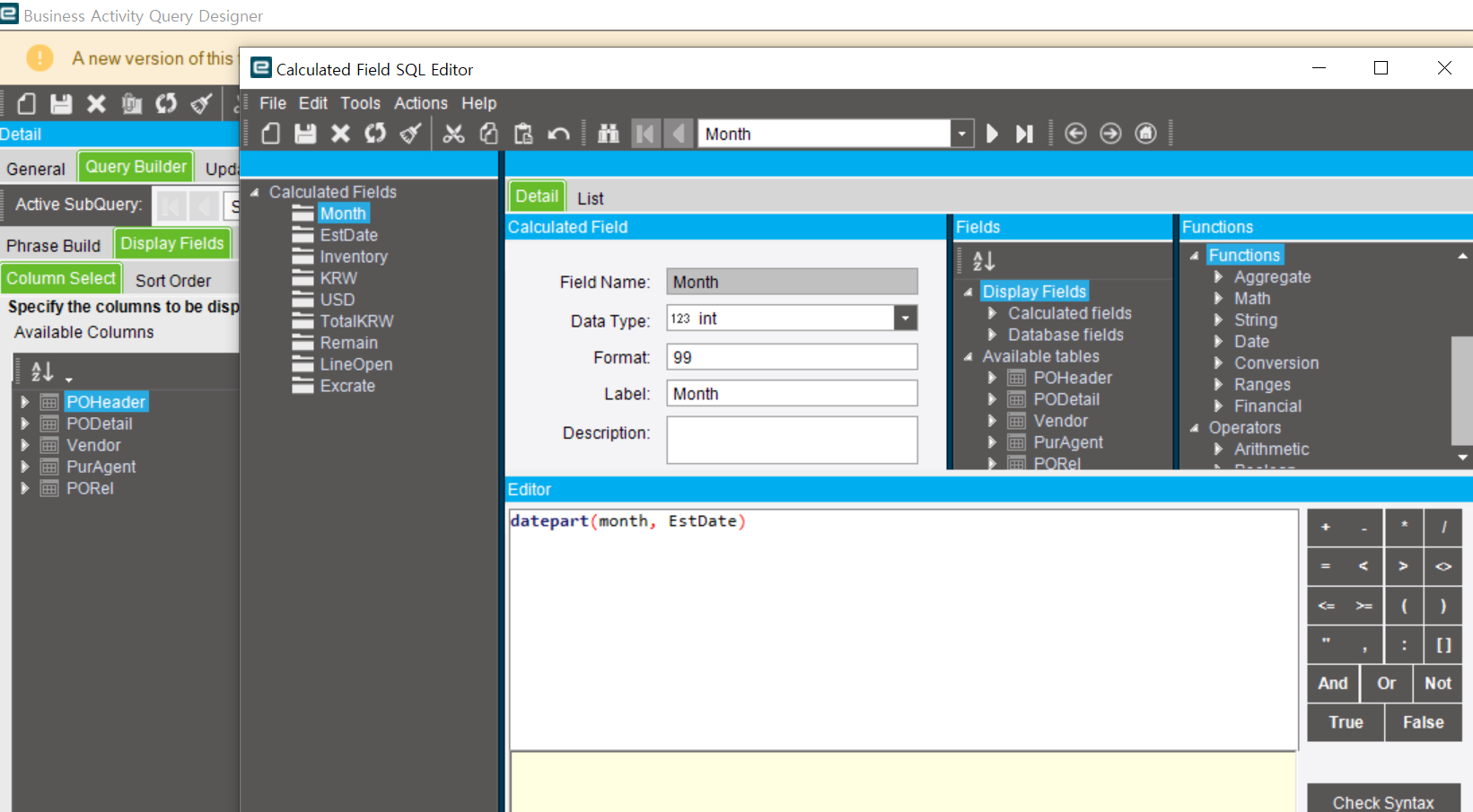The image size is (1473, 812).
Task: Click the Check Syntax button
Action: click(1382, 801)
